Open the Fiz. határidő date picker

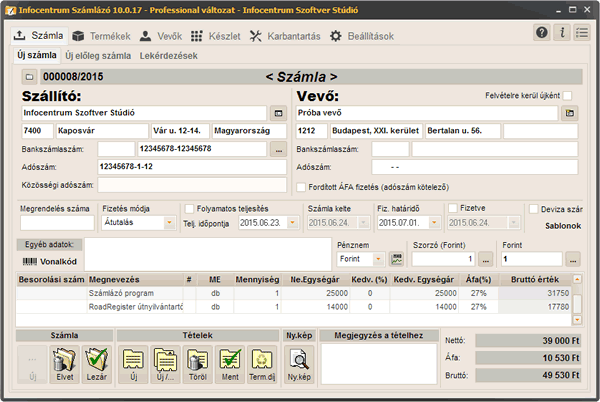tap(435, 223)
